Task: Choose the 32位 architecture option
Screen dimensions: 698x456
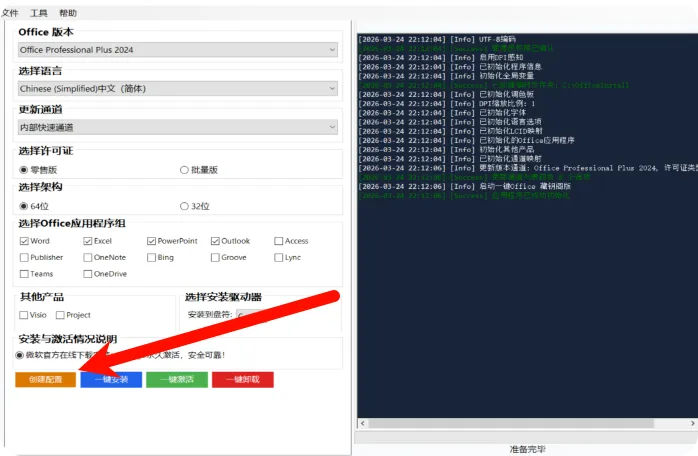Action: pos(184,206)
